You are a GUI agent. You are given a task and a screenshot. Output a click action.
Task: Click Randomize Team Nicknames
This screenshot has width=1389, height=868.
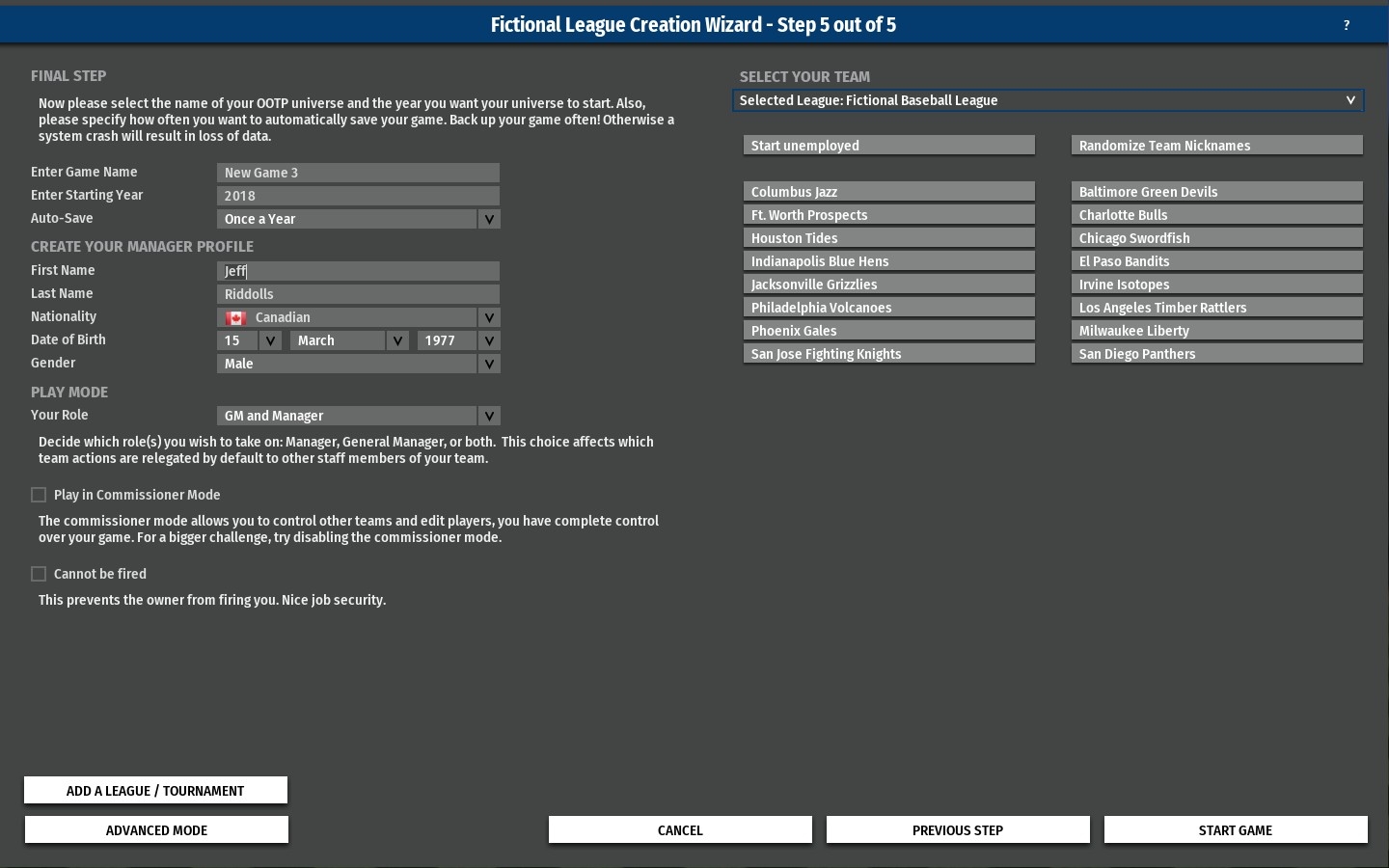(x=1216, y=146)
